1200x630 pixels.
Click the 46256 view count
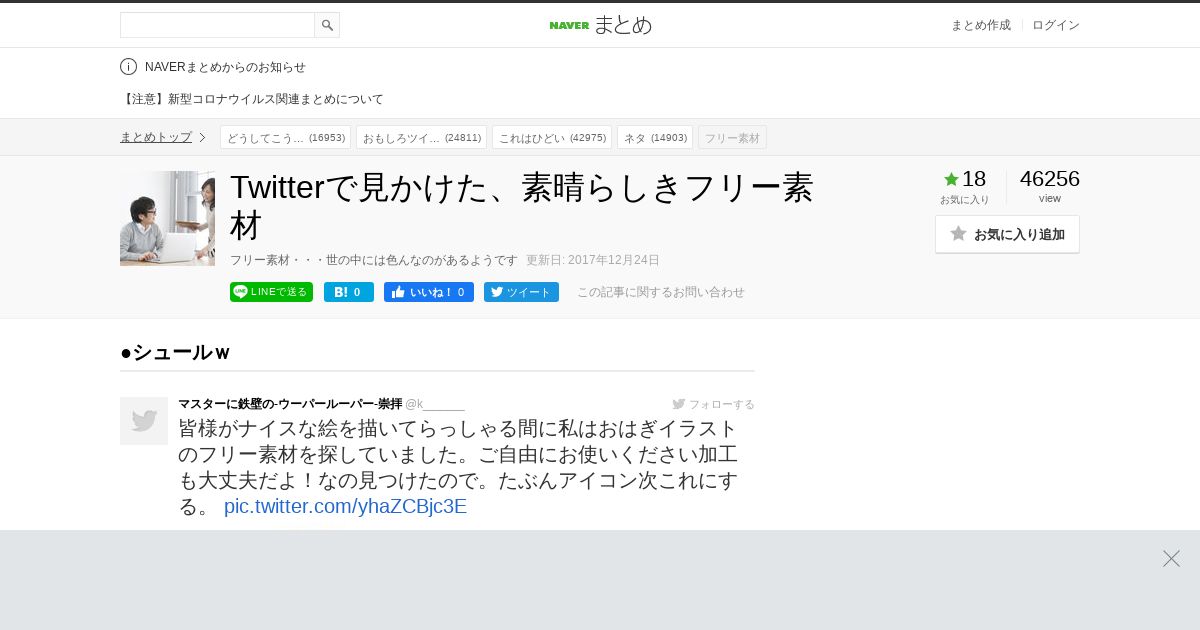point(1049,179)
